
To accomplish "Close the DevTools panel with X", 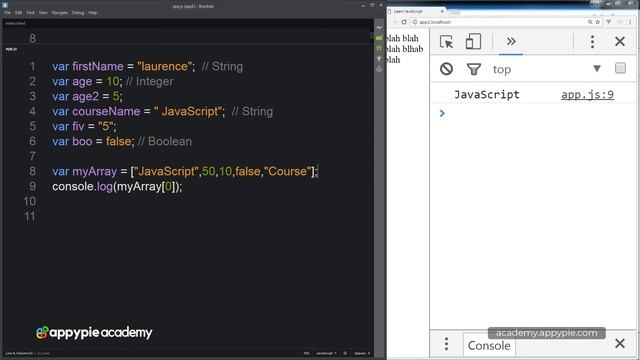I will (620, 41).
